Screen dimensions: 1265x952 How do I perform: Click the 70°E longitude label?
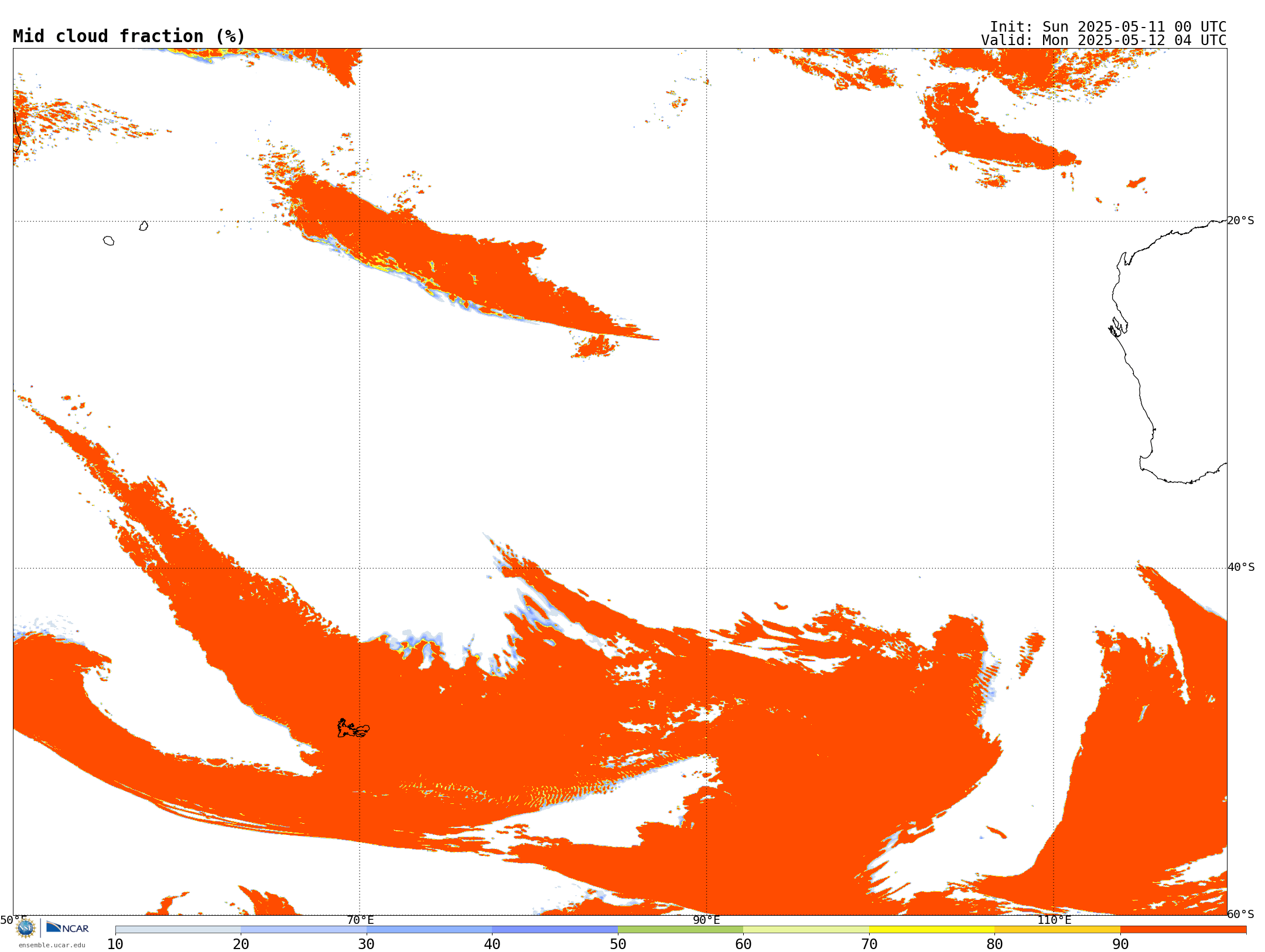click(x=360, y=920)
